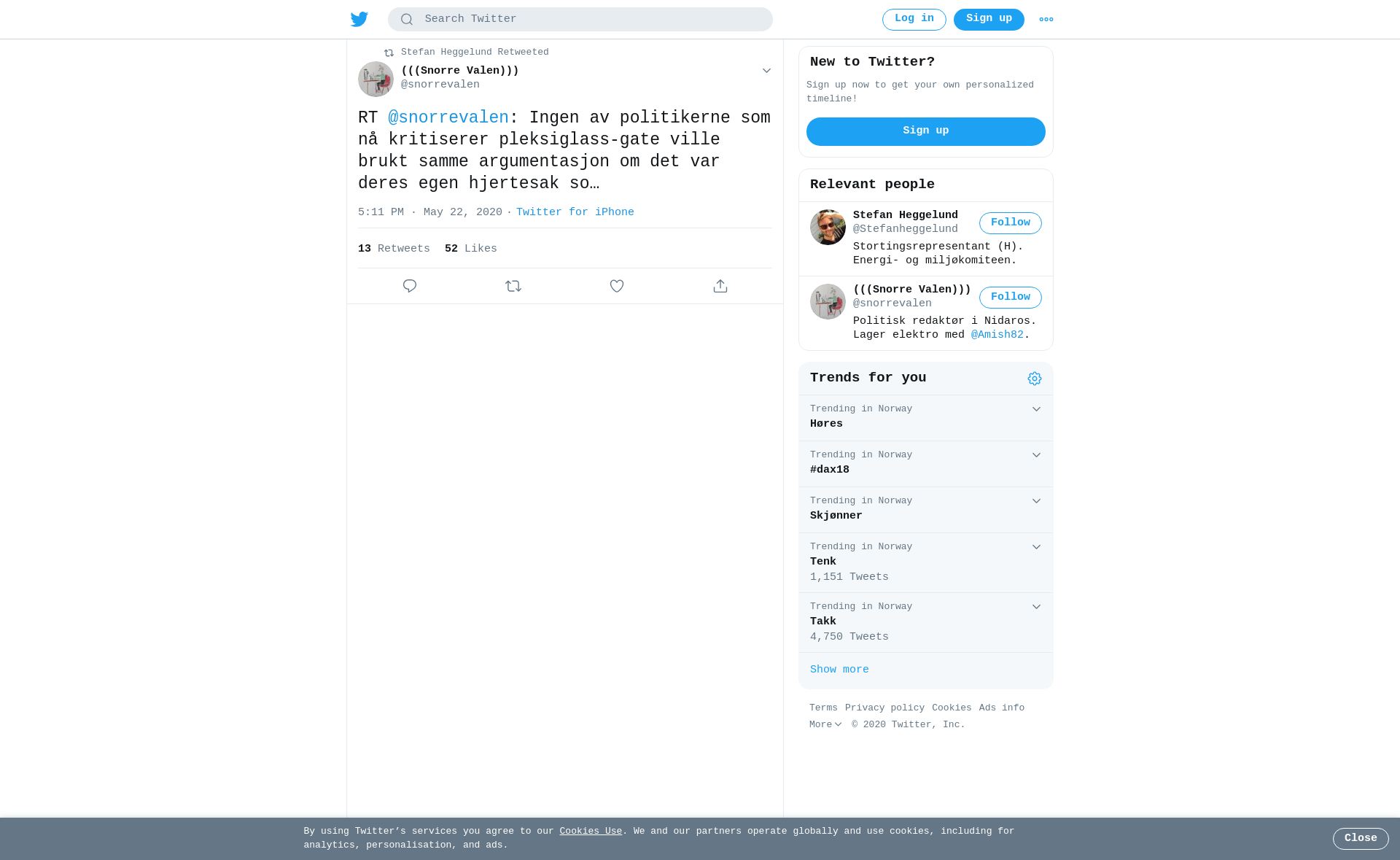Screen dimensions: 1400x860
Task: Open the More footer dropdown
Action: [x=825, y=725]
